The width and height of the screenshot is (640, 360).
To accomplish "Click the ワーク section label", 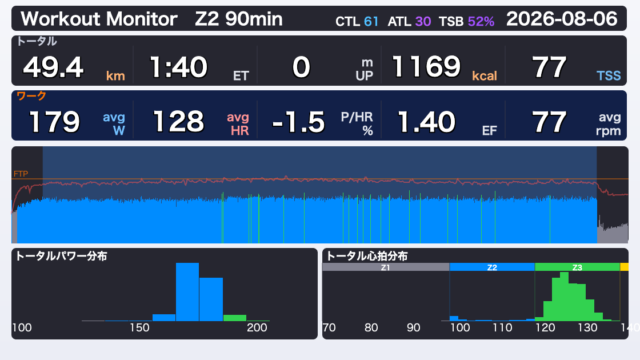I will pos(31,96).
